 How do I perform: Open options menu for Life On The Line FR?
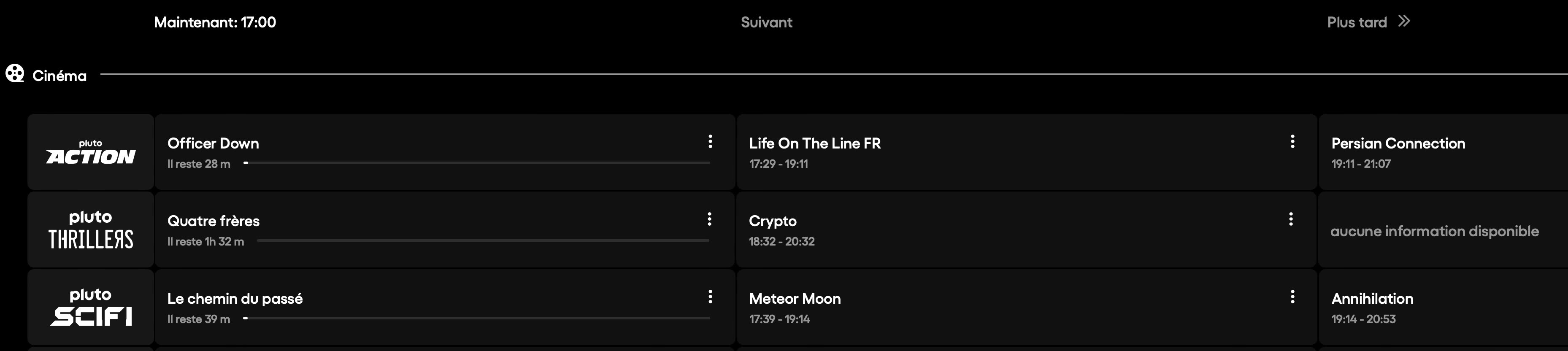(1292, 142)
